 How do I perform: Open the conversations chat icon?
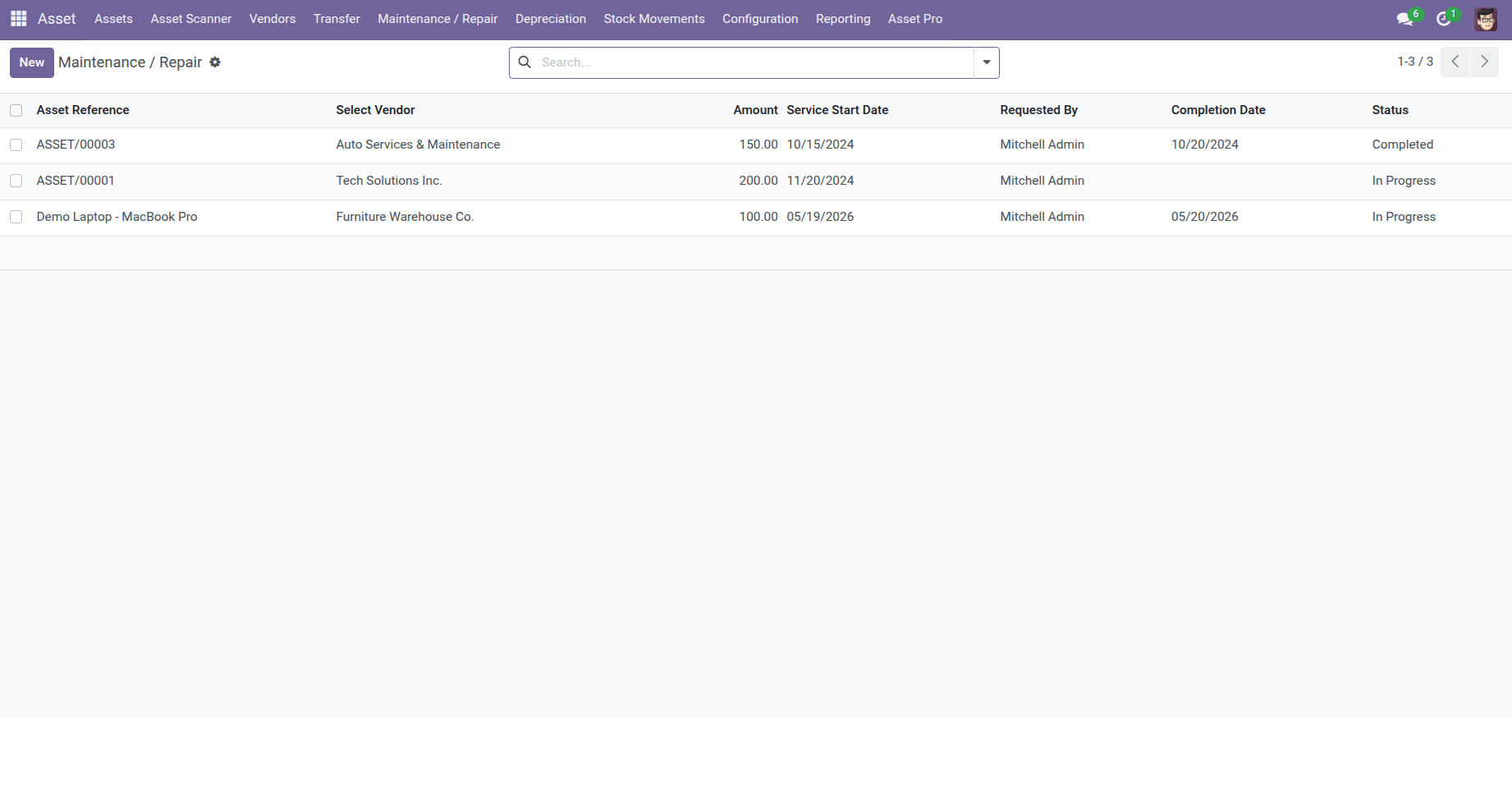click(1405, 19)
